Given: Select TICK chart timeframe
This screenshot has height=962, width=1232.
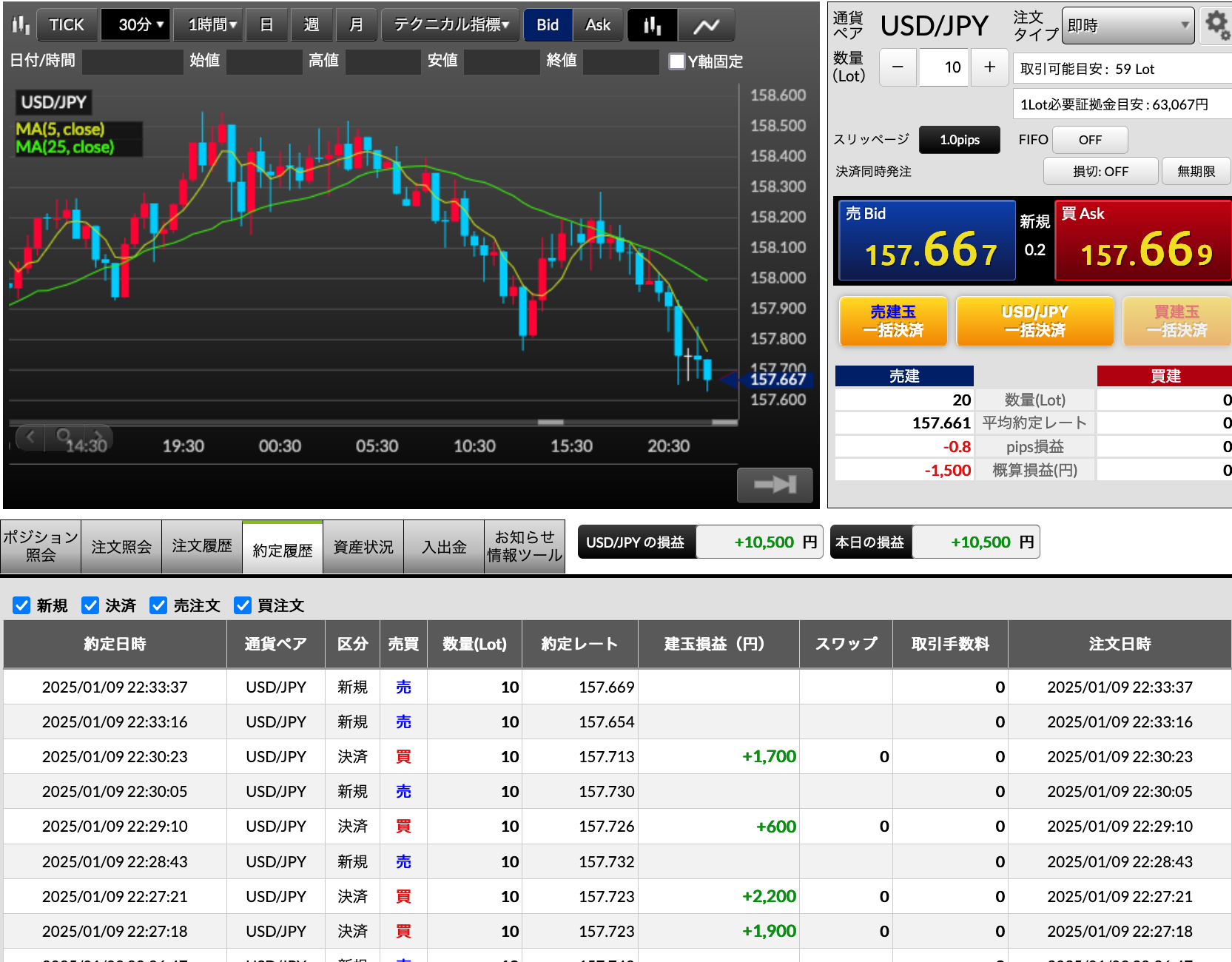Looking at the screenshot, I should (x=67, y=25).
